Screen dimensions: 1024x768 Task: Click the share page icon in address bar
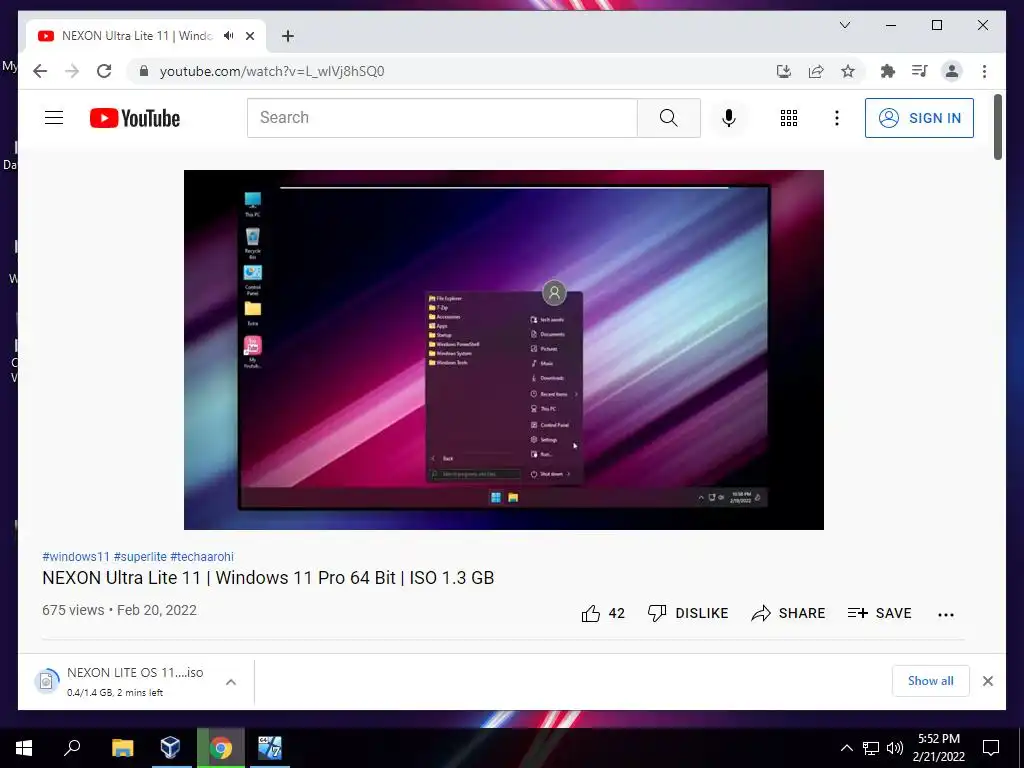(x=816, y=71)
